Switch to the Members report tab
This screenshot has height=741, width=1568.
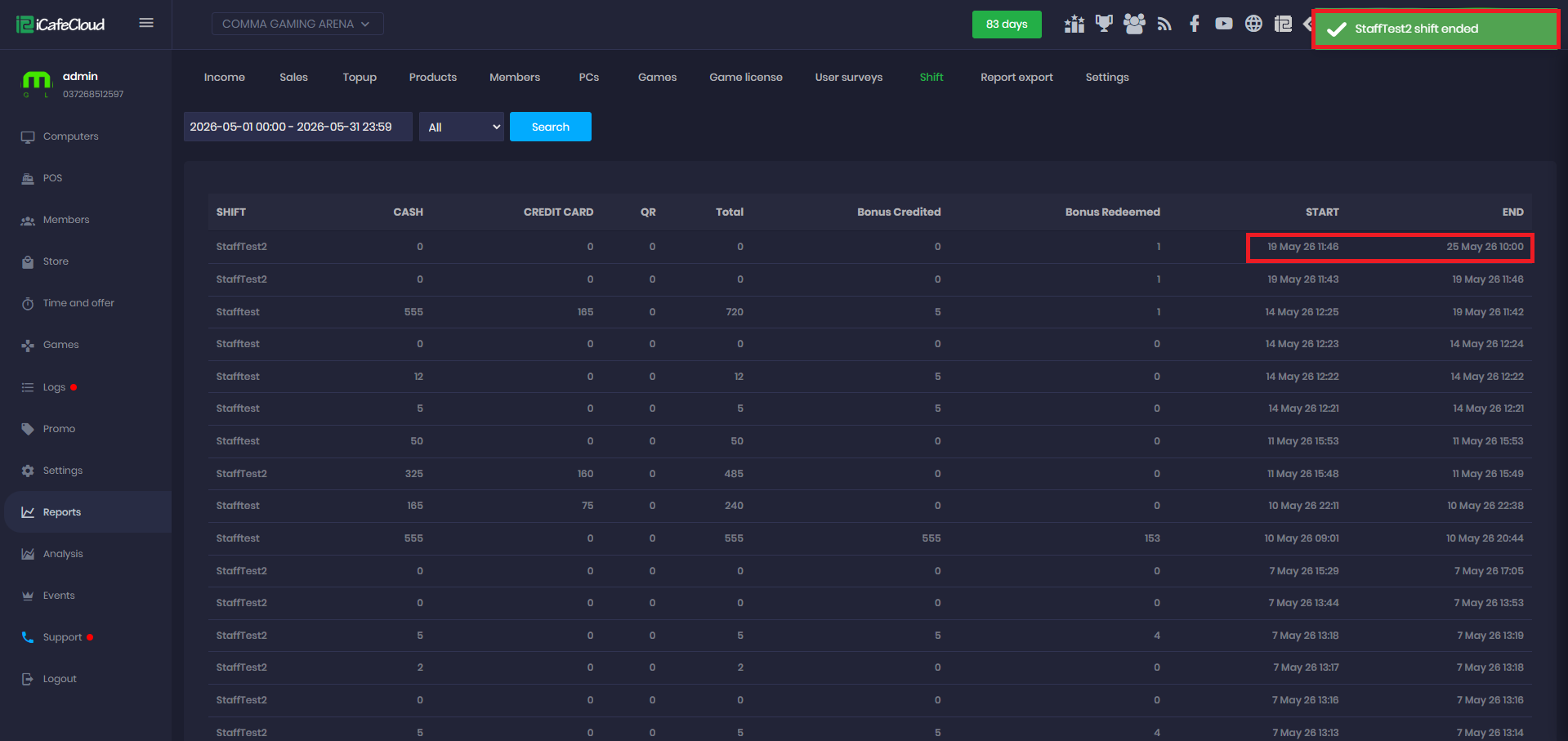click(x=515, y=77)
